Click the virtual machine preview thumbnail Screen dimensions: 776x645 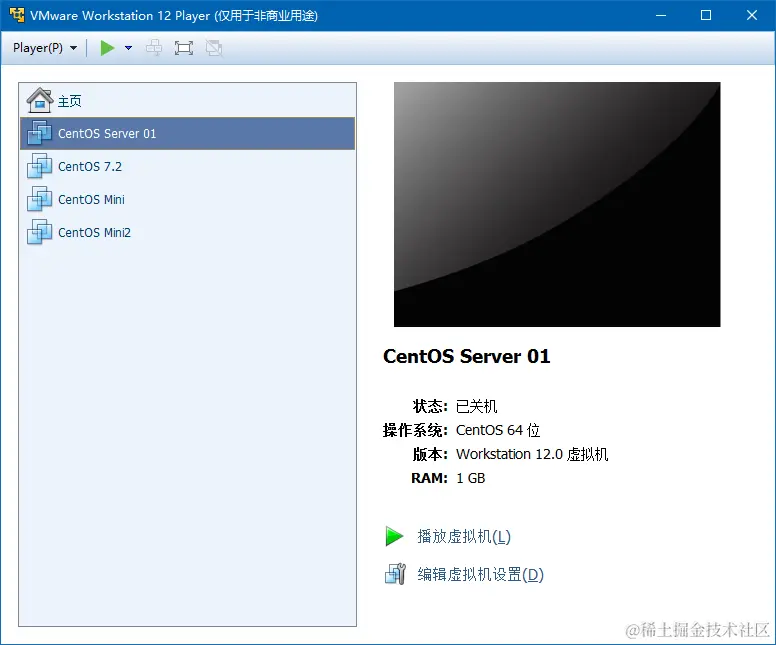point(557,204)
